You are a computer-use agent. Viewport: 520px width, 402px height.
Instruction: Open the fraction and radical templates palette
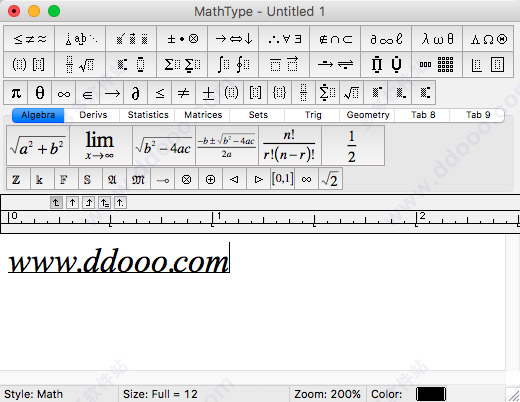pyautogui.click(x=80, y=64)
